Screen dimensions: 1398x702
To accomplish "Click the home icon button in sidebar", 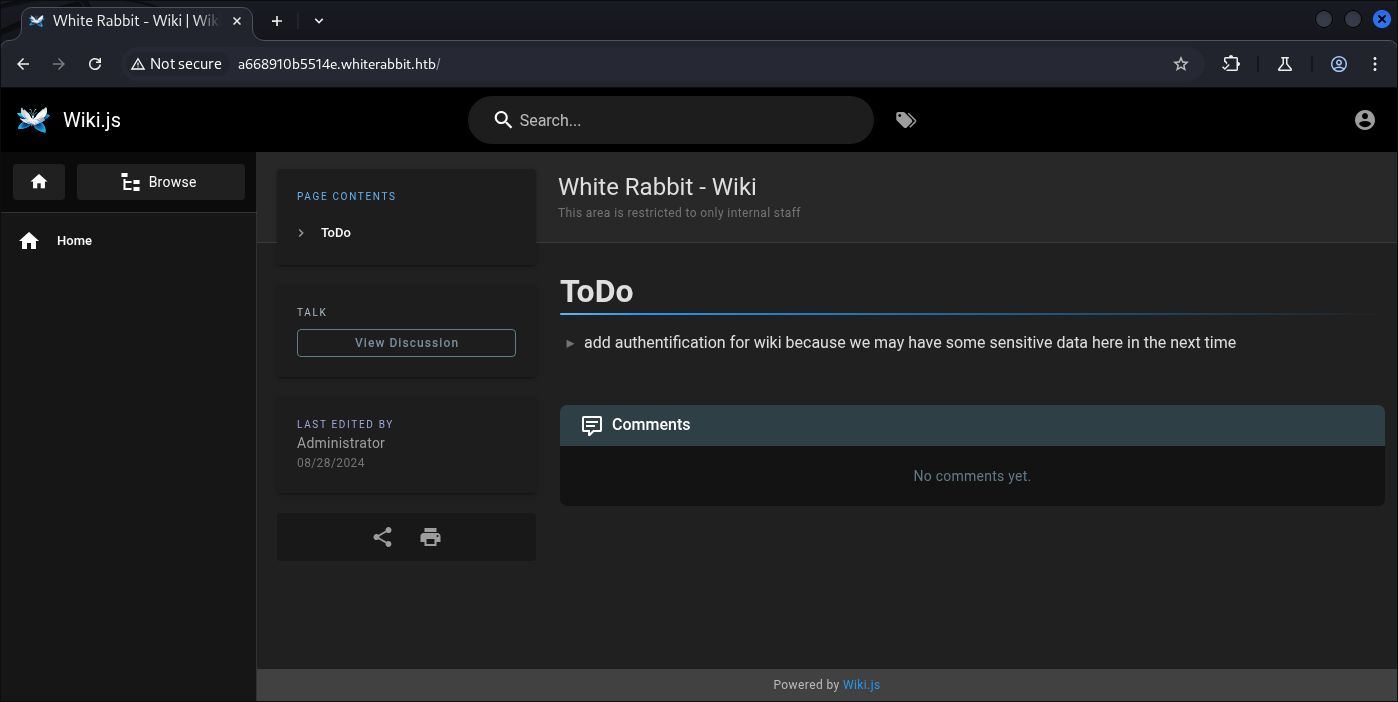I will click(39, 182).
